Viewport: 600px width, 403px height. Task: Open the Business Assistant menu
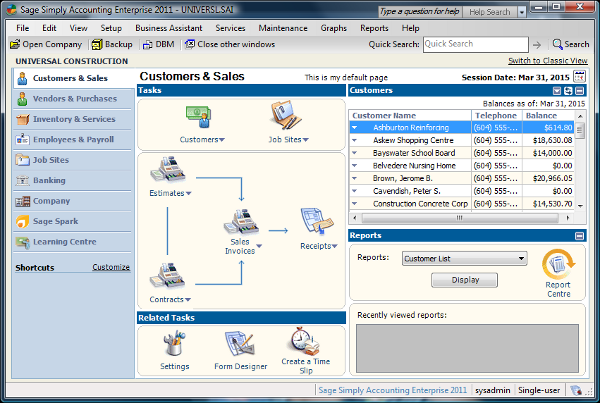point(169,28)
